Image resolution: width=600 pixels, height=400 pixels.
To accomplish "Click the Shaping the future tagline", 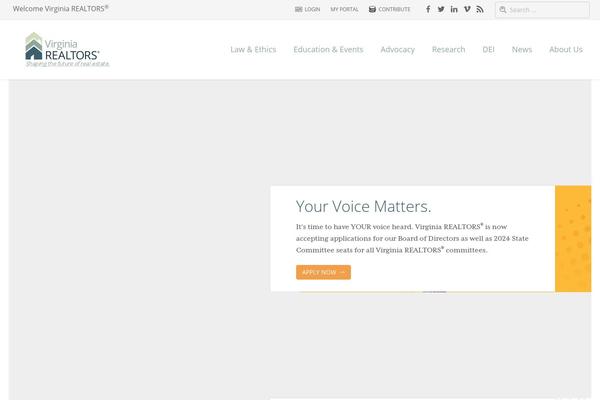I will click(67, 64).
